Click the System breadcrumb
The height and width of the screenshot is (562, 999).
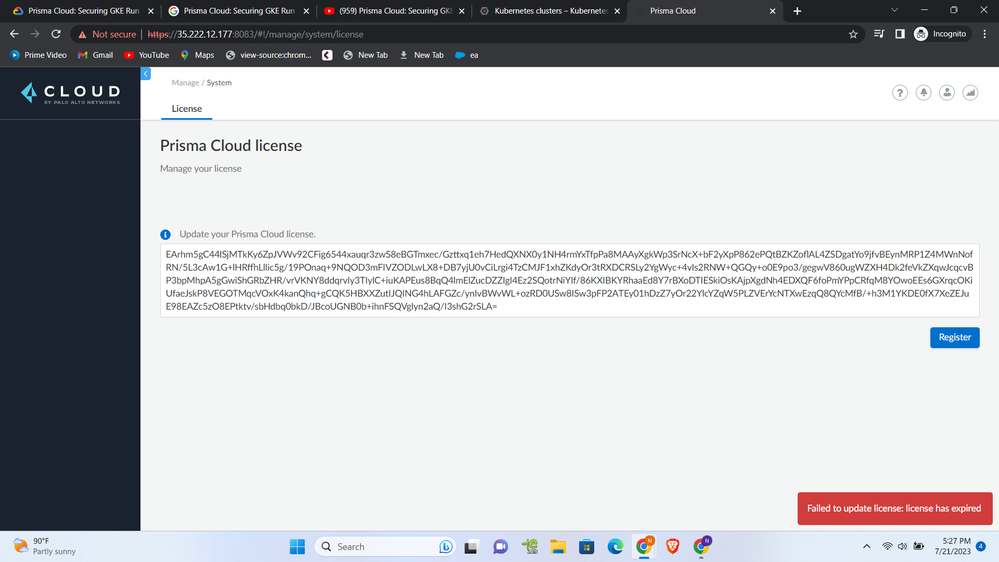tap(219, 83)
